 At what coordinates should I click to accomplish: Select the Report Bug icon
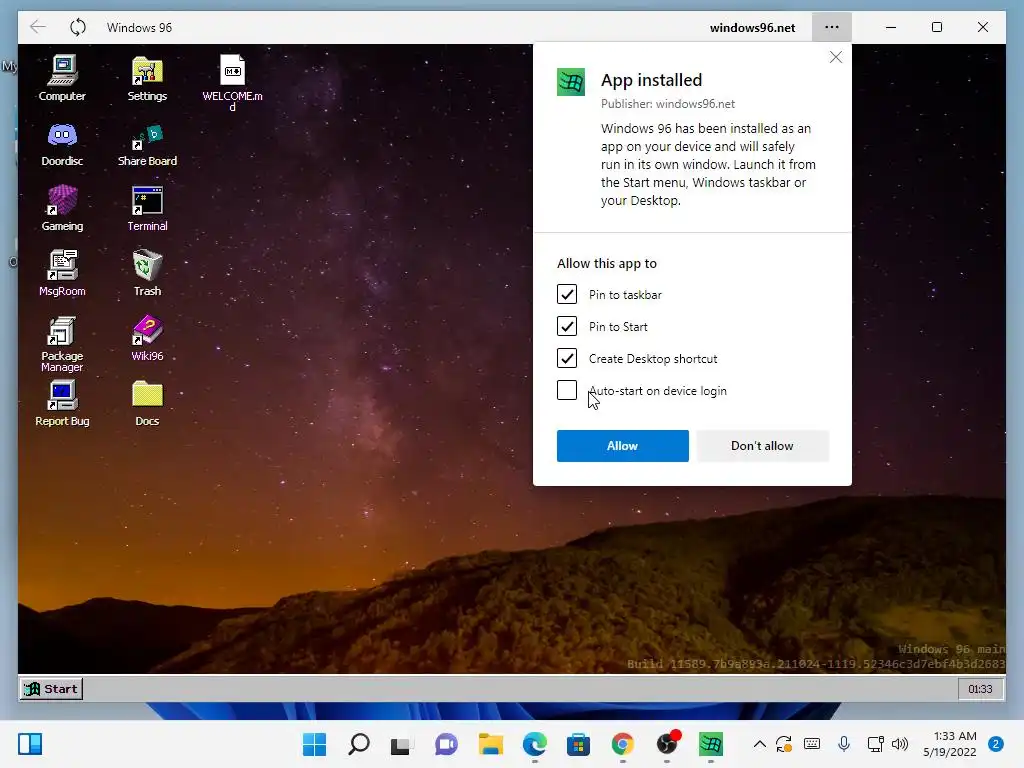[62, 404]
